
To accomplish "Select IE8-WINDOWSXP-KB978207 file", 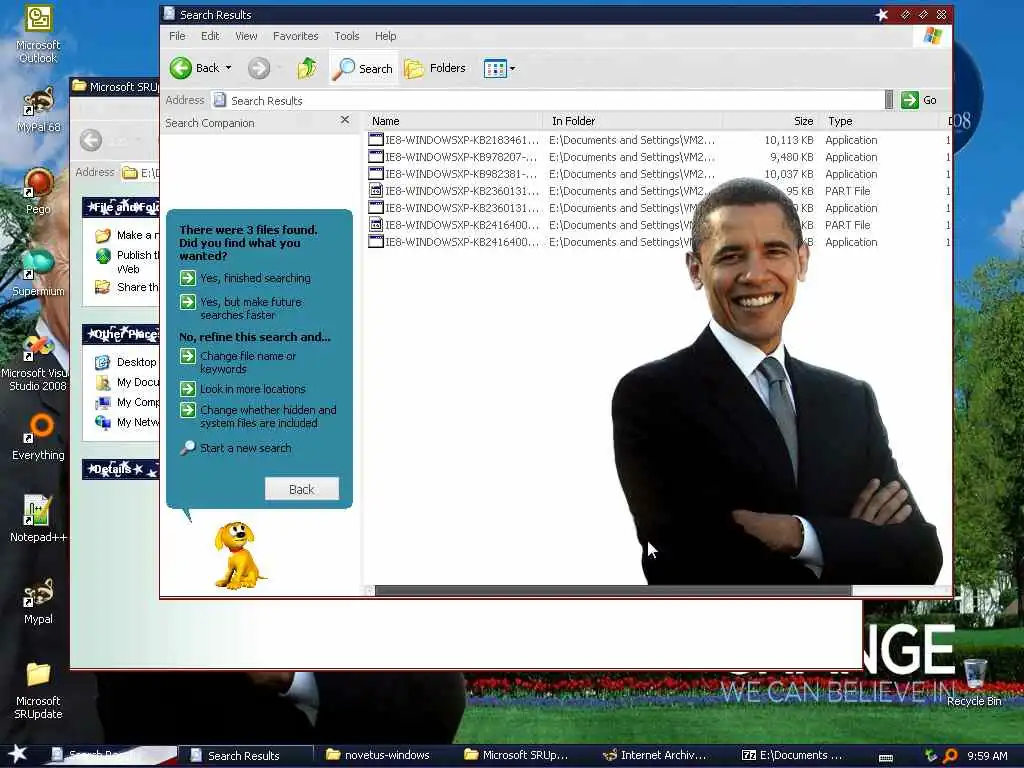I will pyautogui.click(x=452, y=157).
